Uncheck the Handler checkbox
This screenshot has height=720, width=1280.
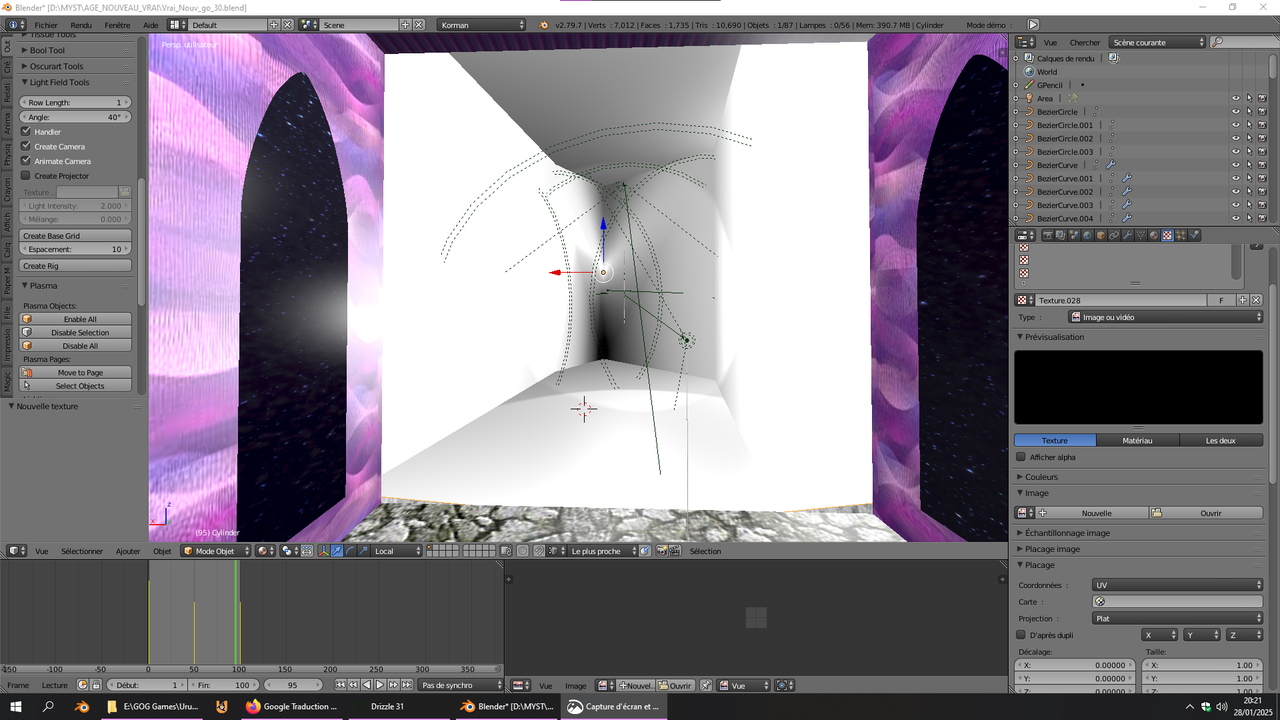pos(26,131)
